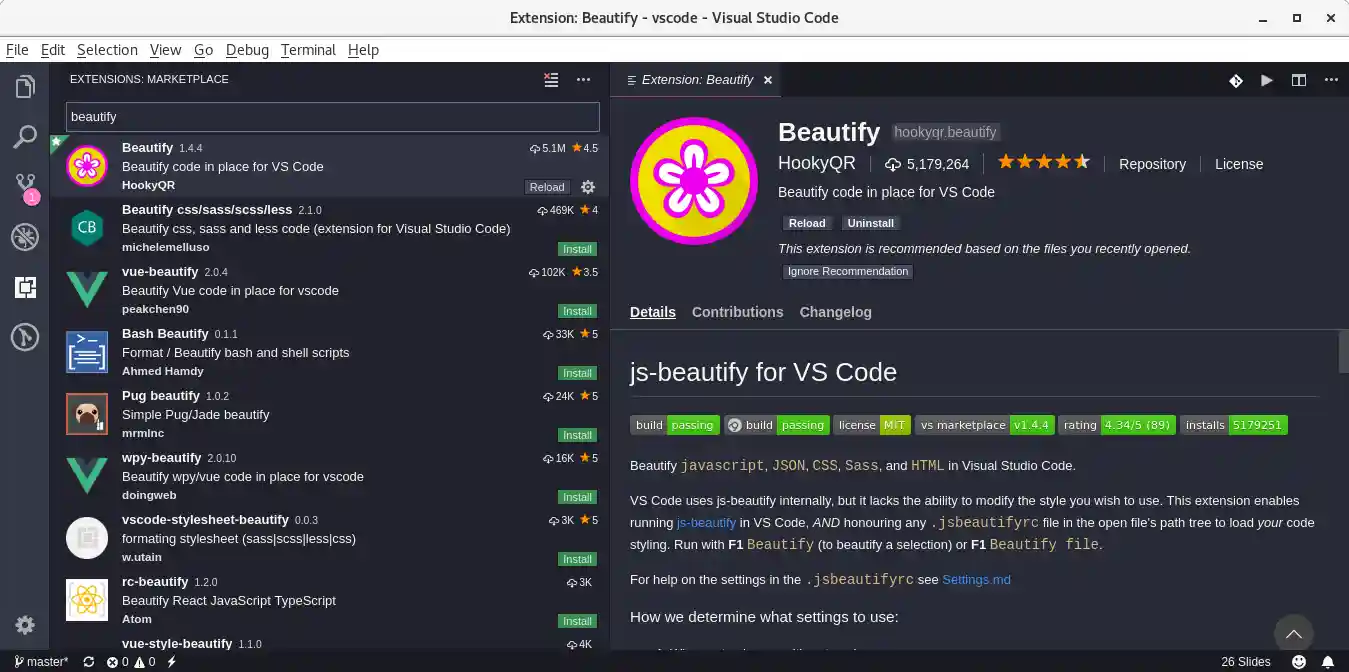
Task: Switch to the Contributions tab
Action: click(x=737, y=312)
